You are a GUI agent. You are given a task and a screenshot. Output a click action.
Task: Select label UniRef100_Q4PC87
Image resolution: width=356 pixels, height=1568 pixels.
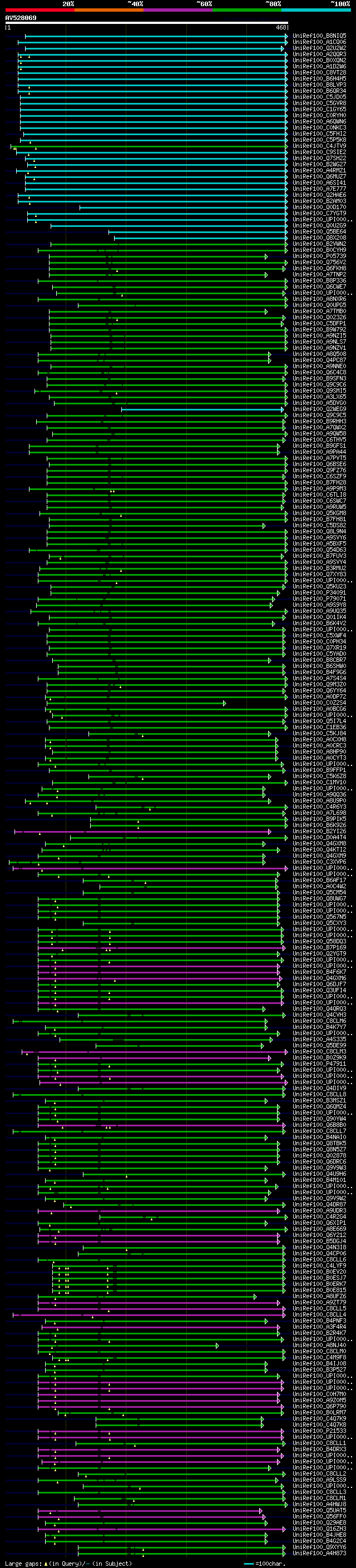tap(319, 360)
